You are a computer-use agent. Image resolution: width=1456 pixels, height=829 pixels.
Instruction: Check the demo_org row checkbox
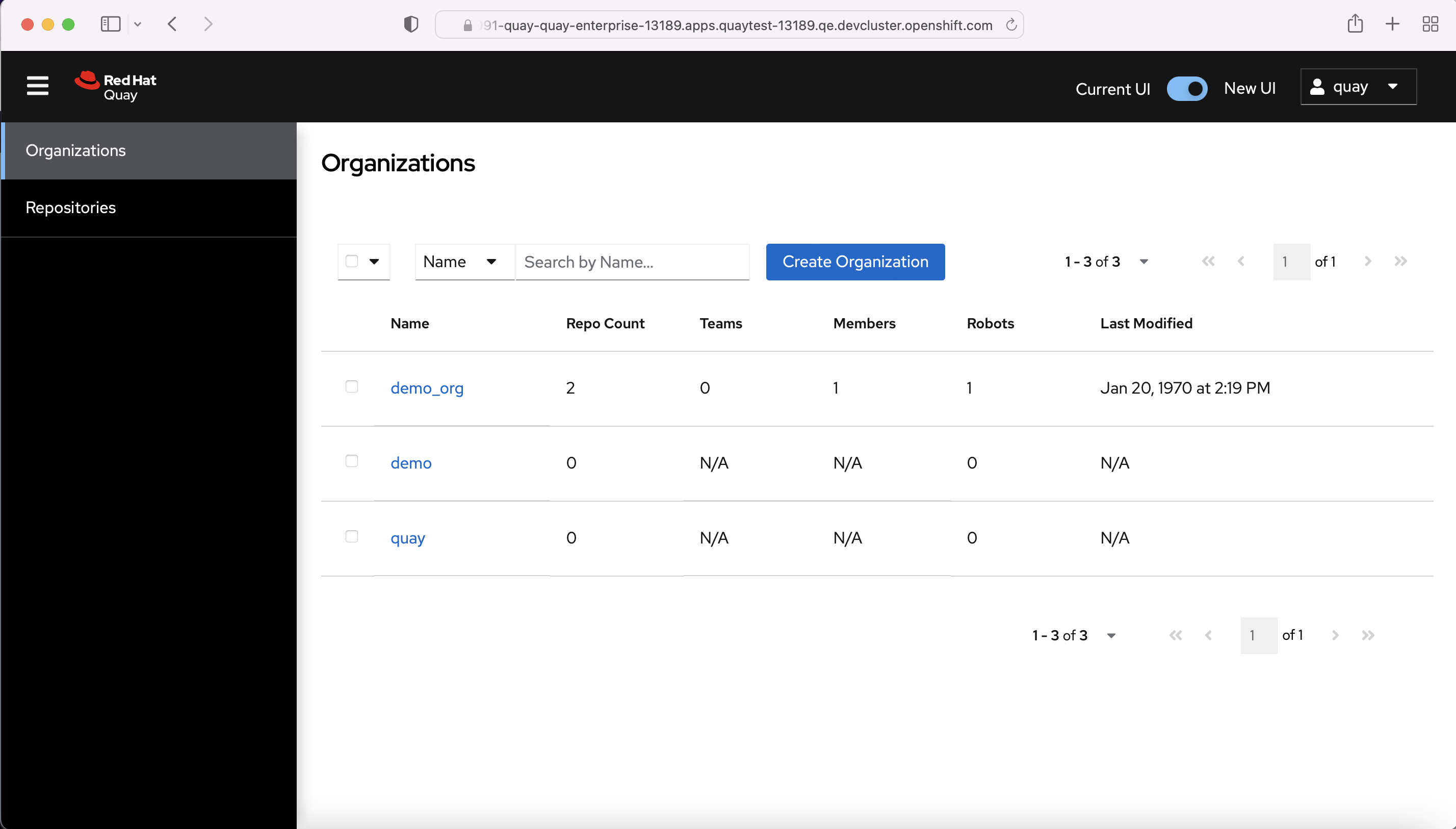352,386
